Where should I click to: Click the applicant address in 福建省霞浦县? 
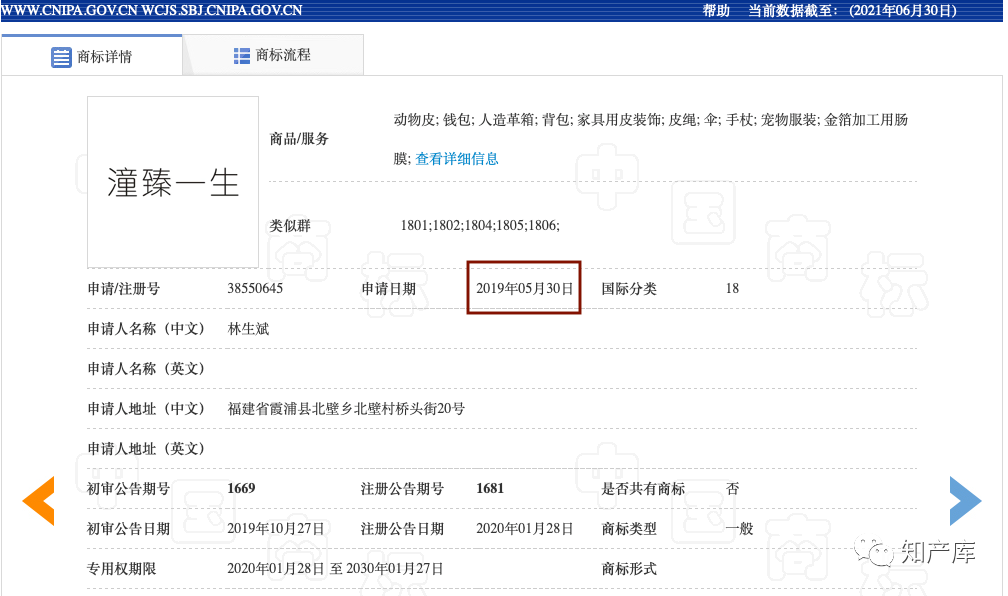pos(346,409)
